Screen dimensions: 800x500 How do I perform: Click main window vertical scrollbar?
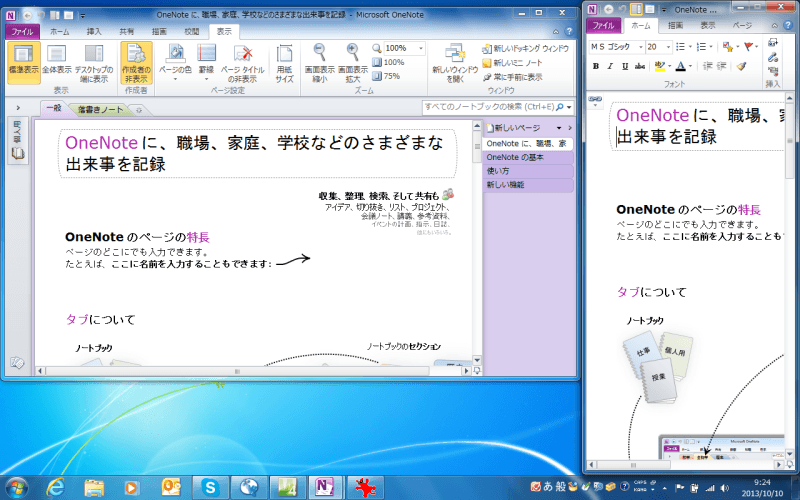coord(477,242)
